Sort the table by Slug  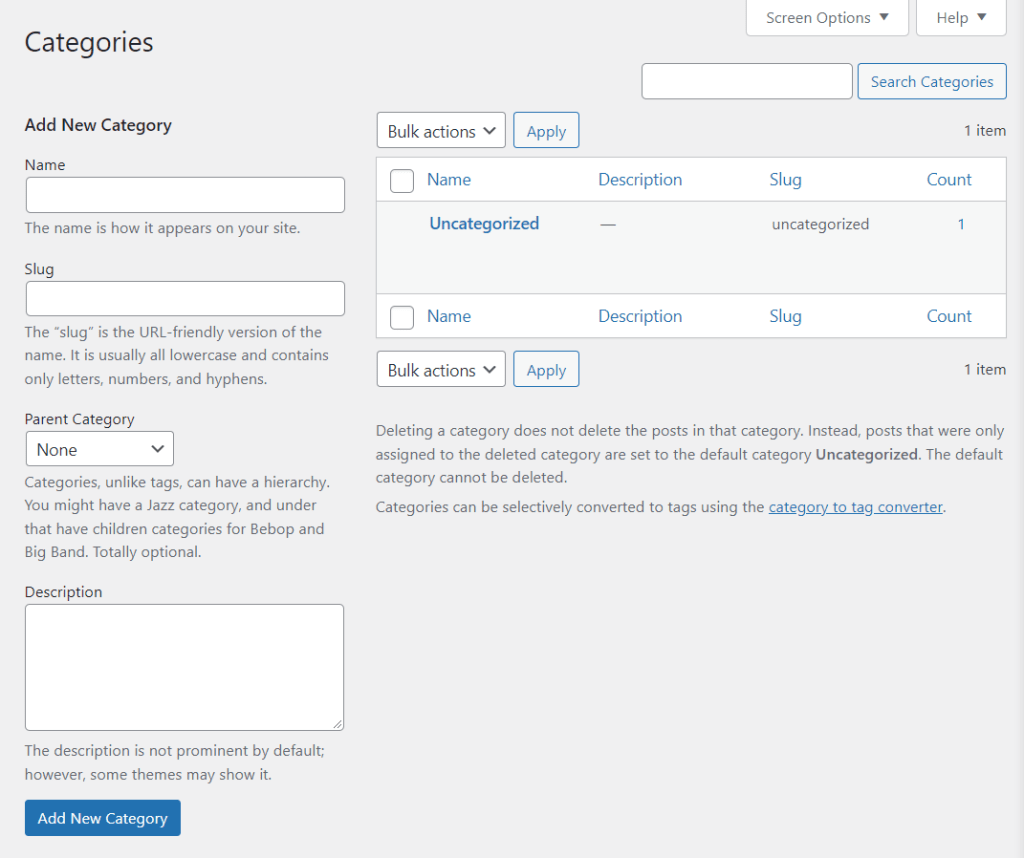pos(785,179)
